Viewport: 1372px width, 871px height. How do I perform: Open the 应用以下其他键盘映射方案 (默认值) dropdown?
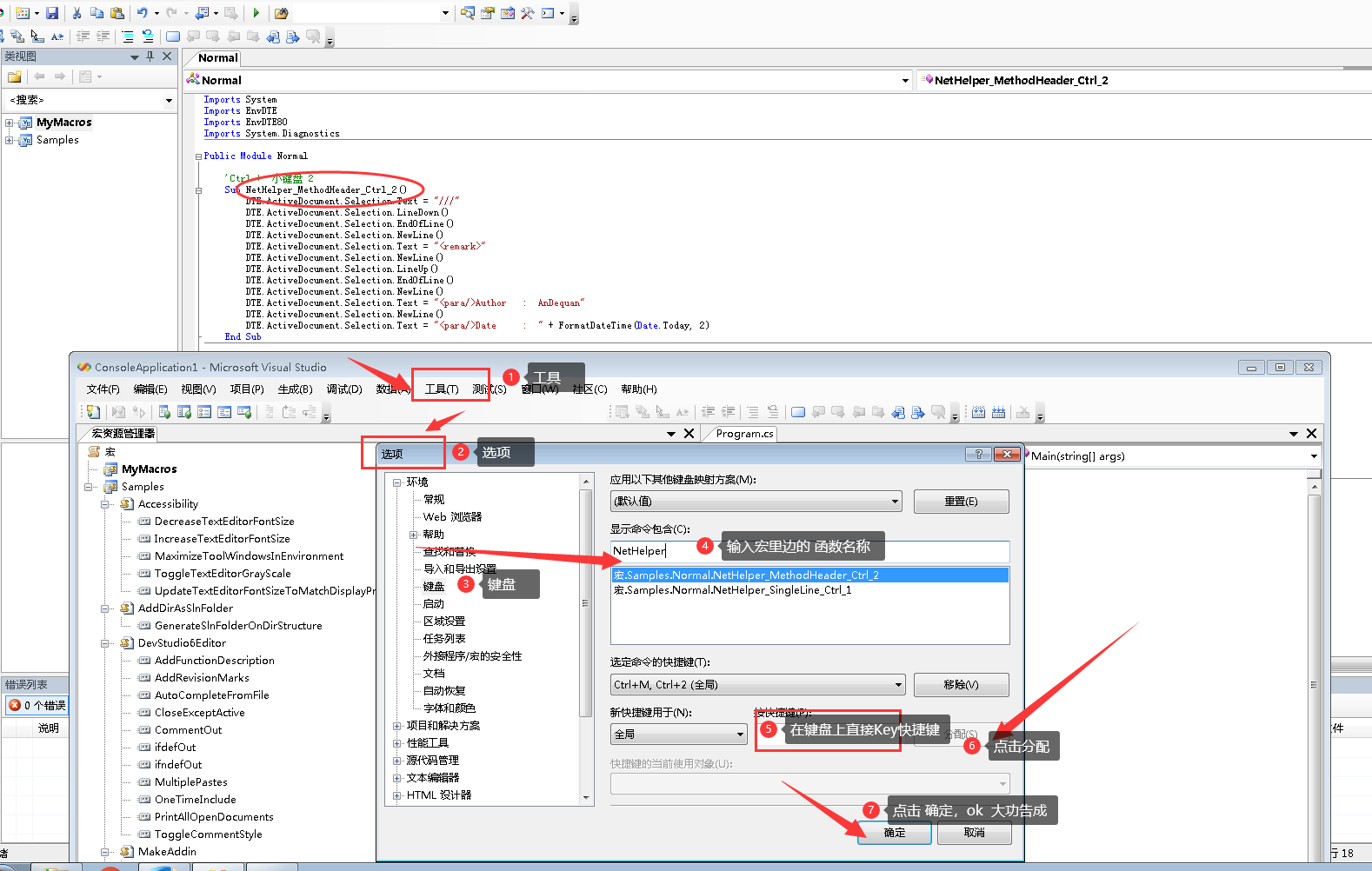895,502
